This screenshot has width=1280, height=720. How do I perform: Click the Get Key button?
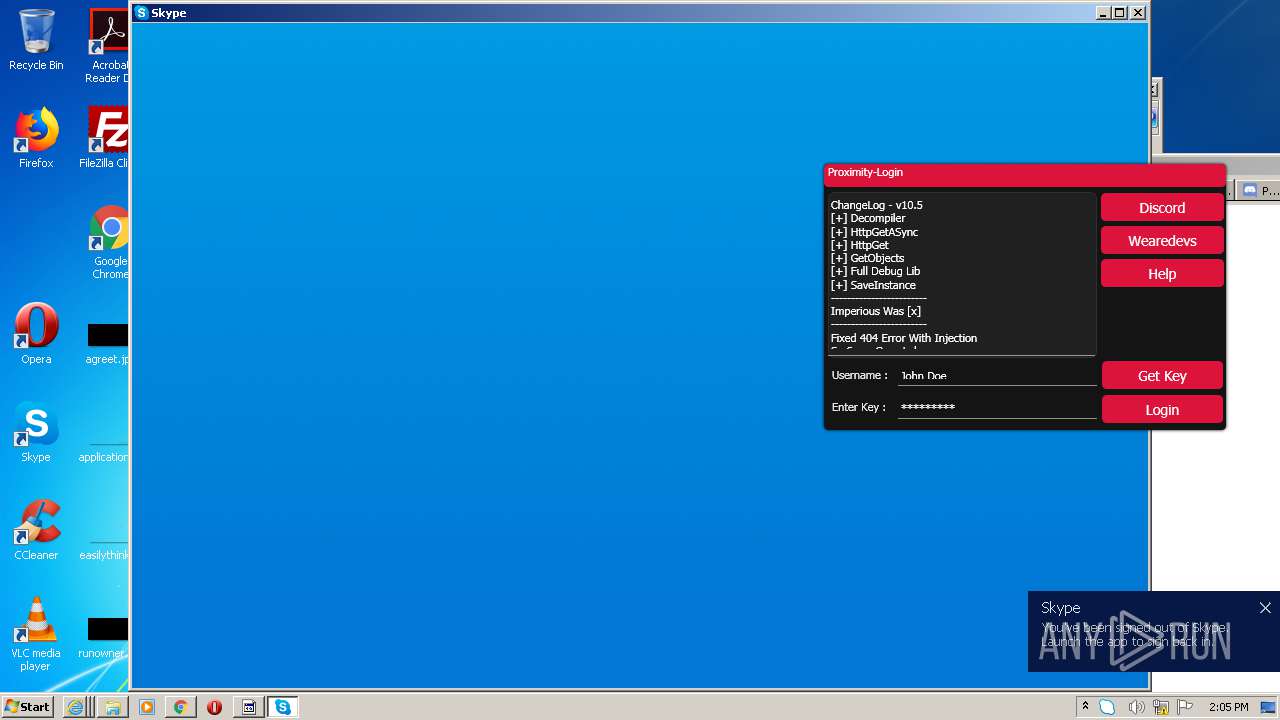1162,376
